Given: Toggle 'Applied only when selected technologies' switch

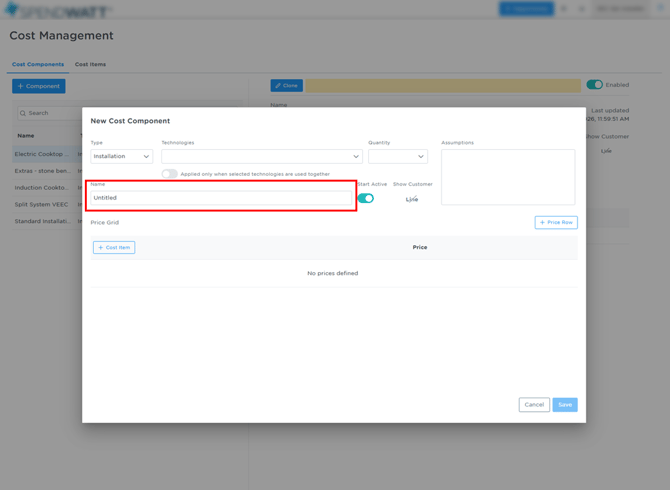Looking at the screenshot, I should click(170, 174).
